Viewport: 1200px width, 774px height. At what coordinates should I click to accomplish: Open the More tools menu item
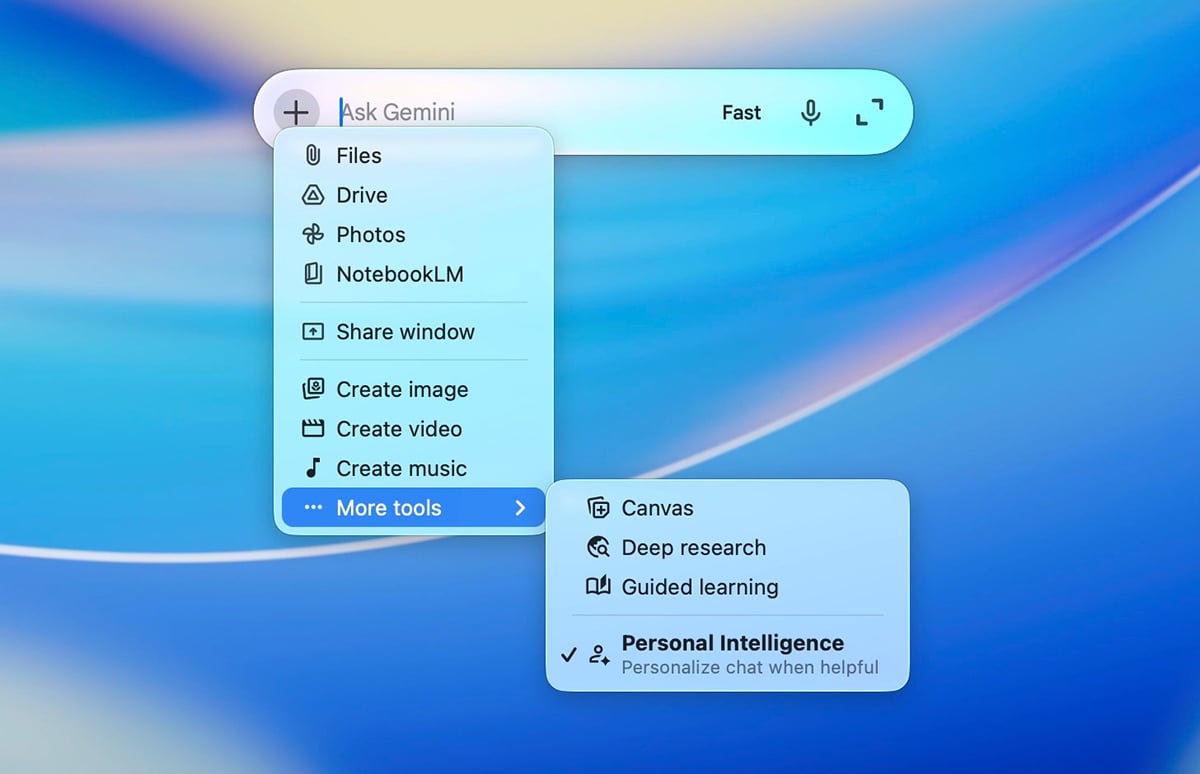(x=414, y=508)
